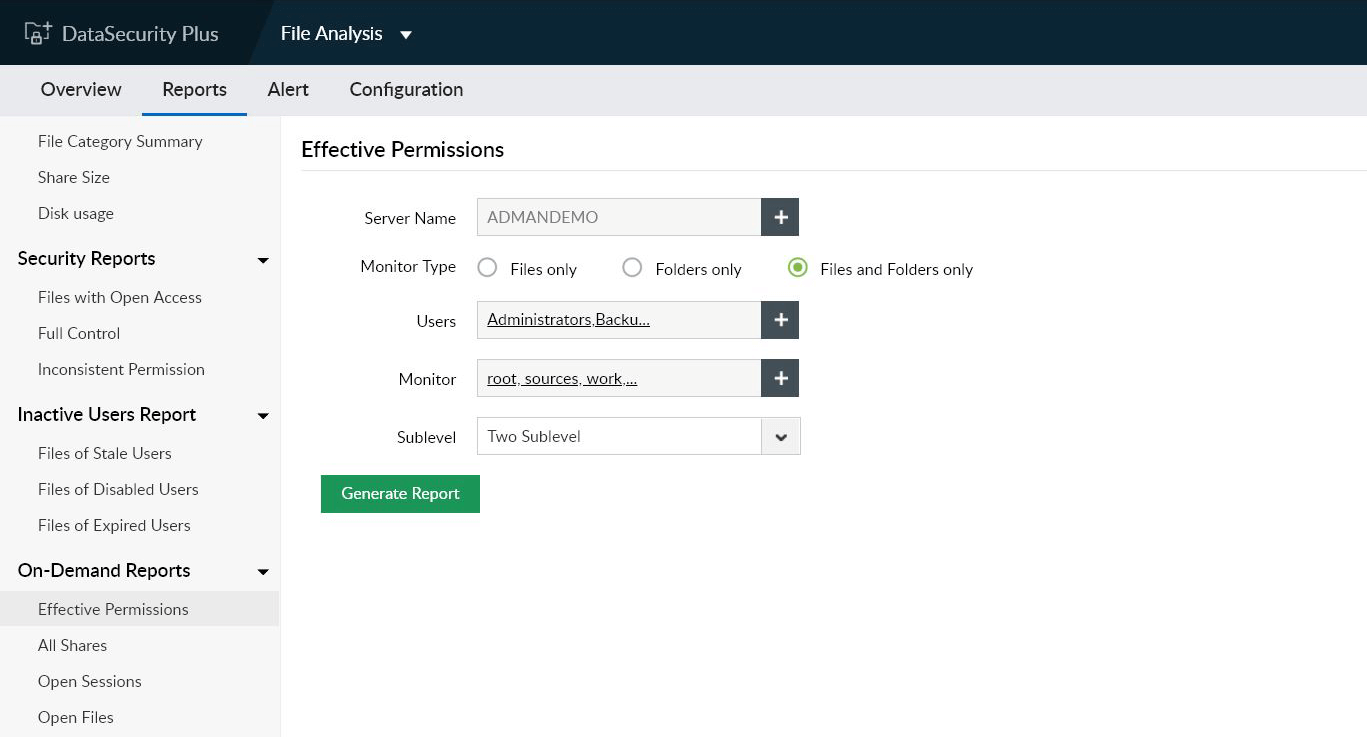Select Files and Folders only option

click(x=797, y=268)
